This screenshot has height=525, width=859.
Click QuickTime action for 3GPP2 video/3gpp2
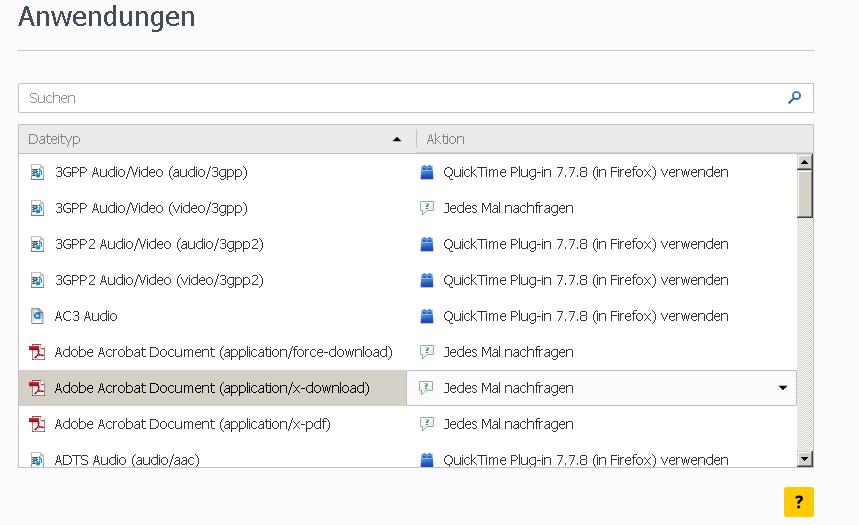coord(585,280)
